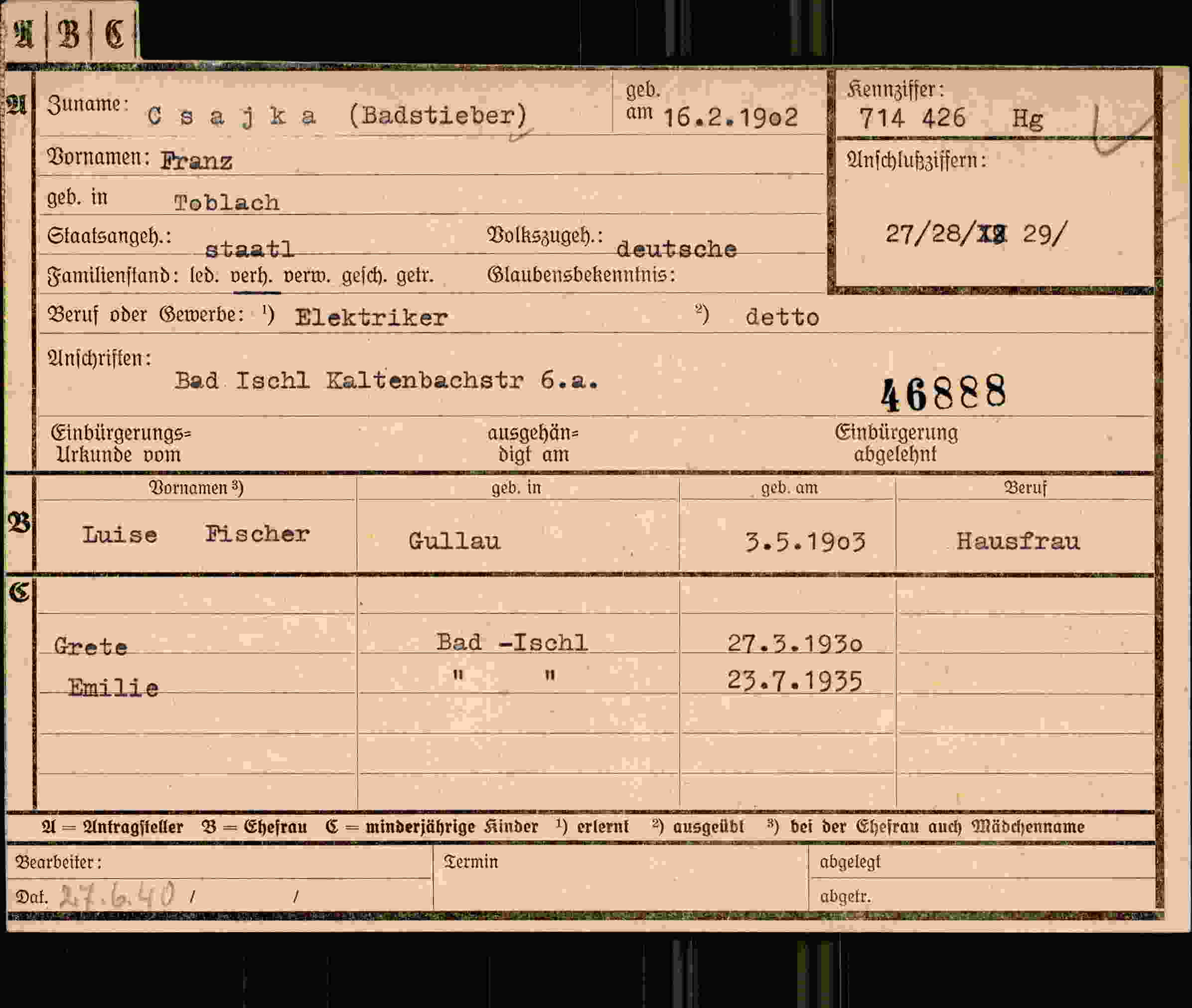Click the "Einbürgerung abgelehnt" label
Image resolution: width=1192 pixels, height=1008 pixels.
[x=896, y=443]
